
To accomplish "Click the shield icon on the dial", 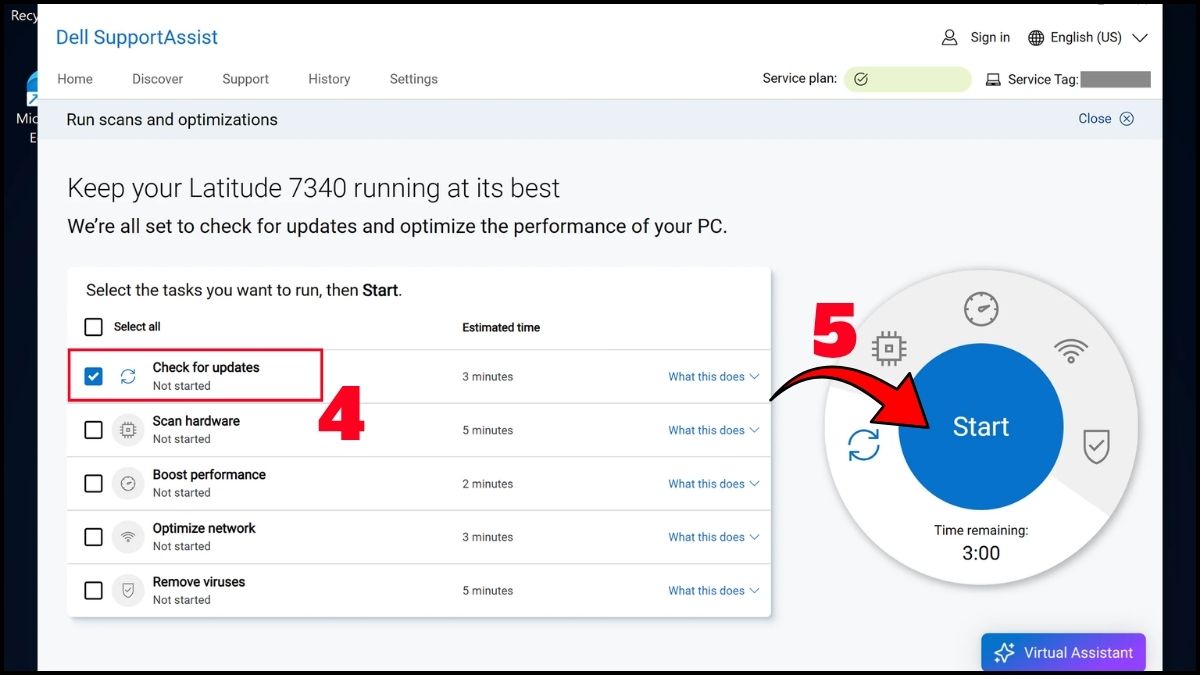I will coord(1097,446).
